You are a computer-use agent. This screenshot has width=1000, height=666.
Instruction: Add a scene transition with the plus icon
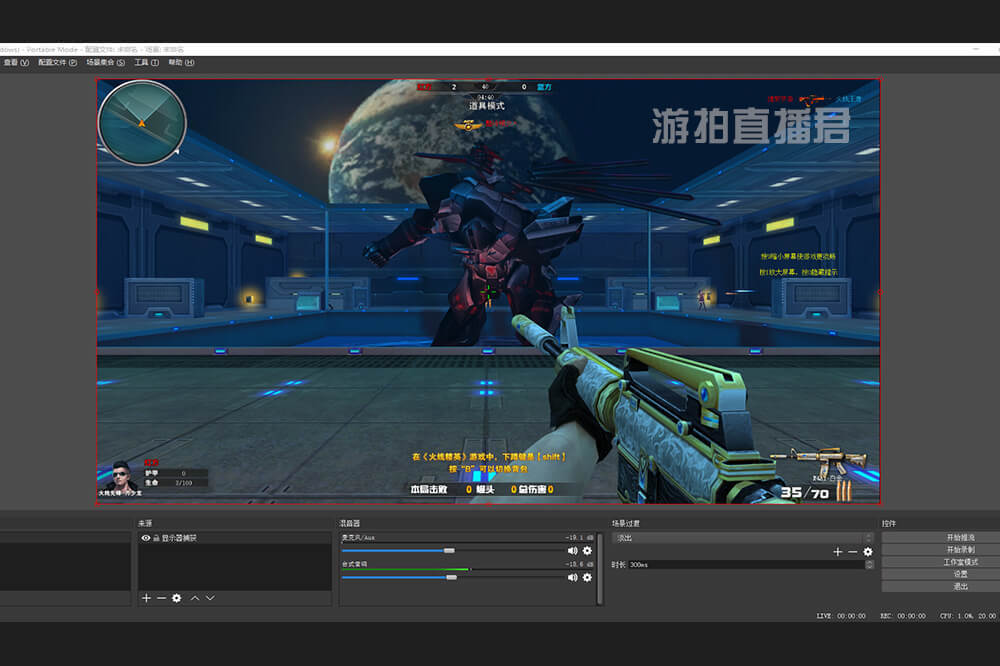tap(837, 552)
